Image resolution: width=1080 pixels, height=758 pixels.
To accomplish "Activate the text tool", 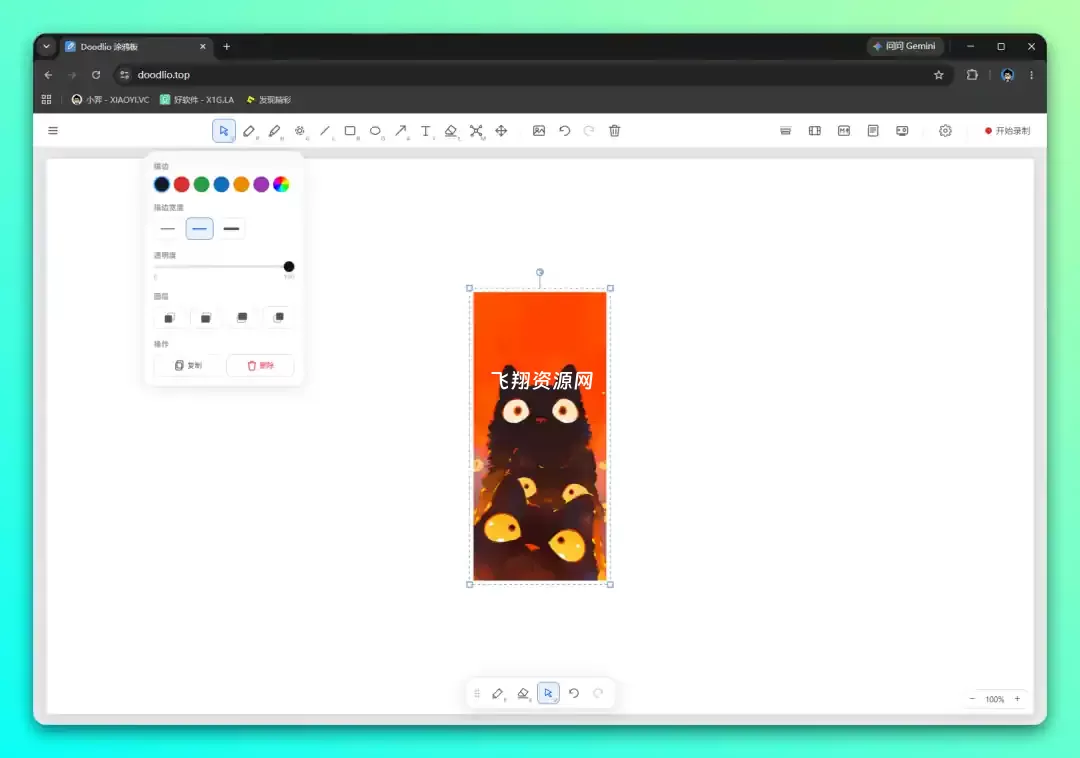I will click(x=426, y=131).
